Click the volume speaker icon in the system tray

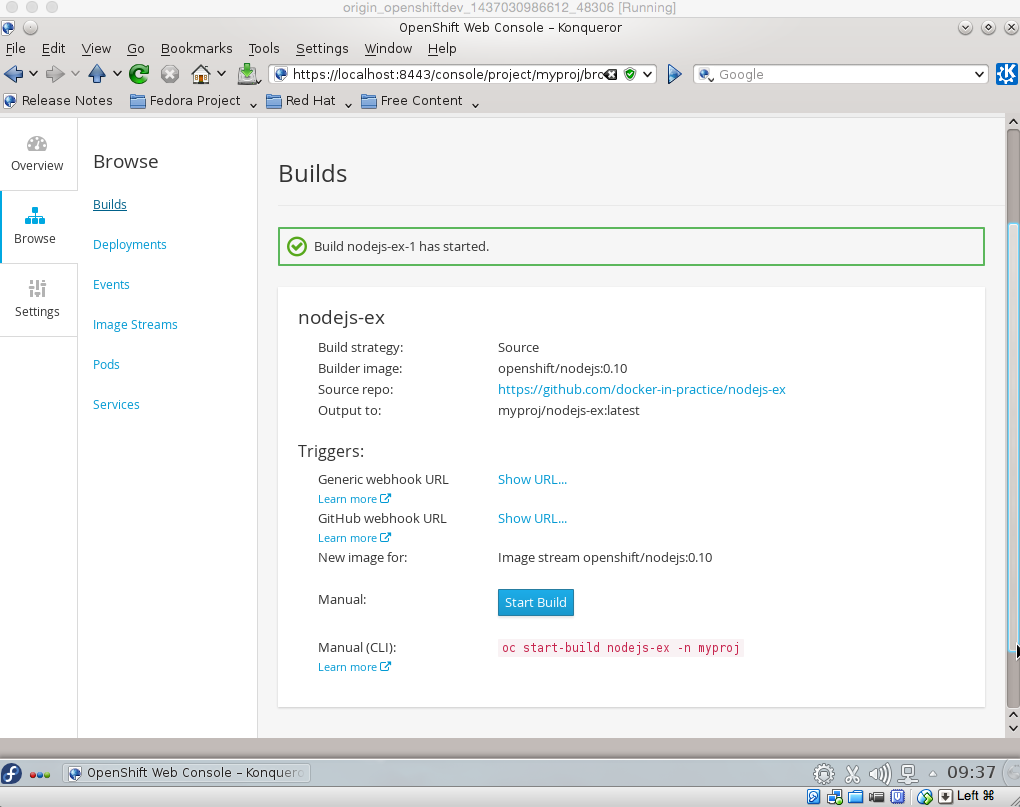pyautogui.click(x=880, y=773)
